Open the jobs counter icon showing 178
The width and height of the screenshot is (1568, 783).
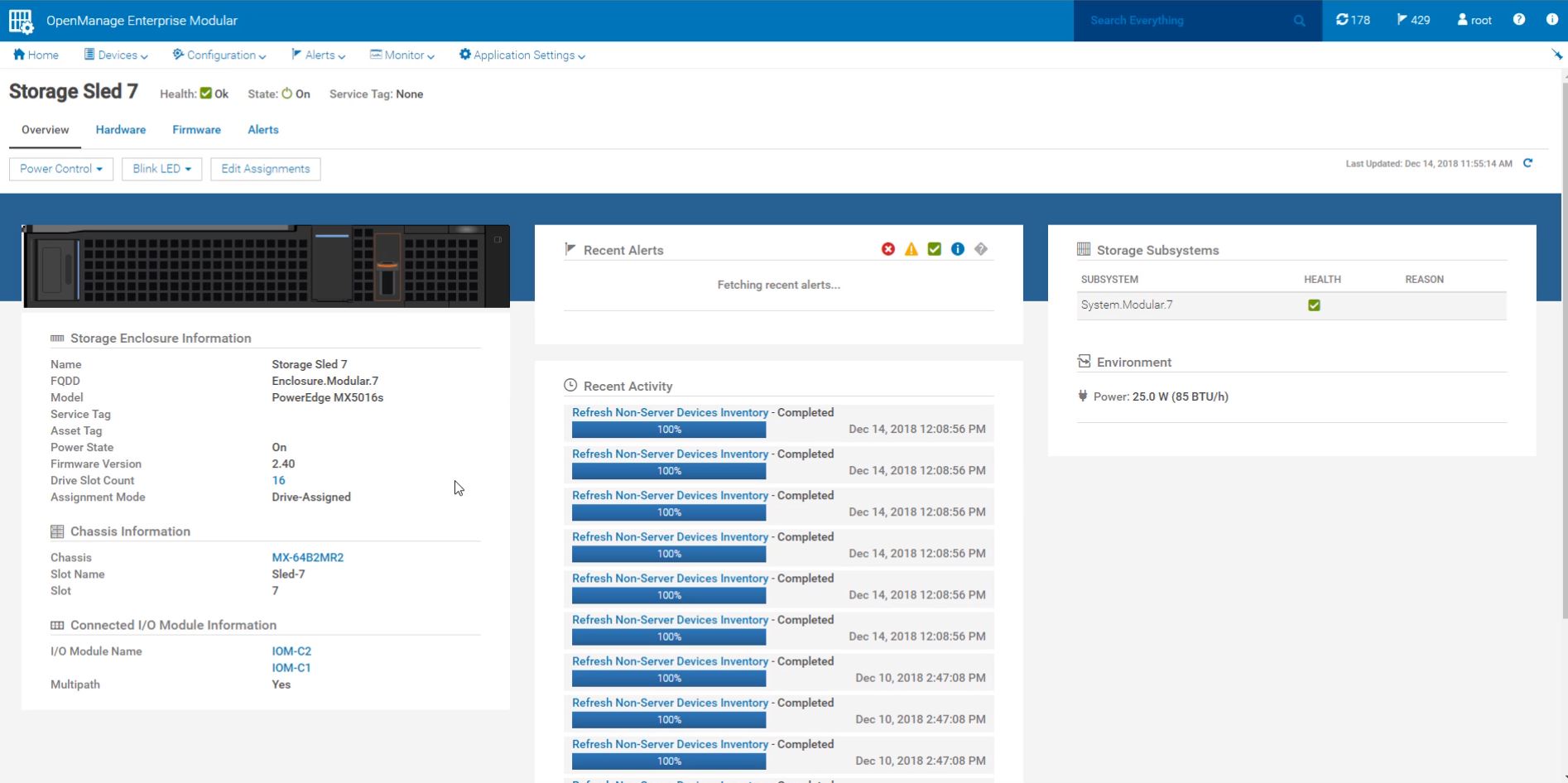pos(1353,20)
